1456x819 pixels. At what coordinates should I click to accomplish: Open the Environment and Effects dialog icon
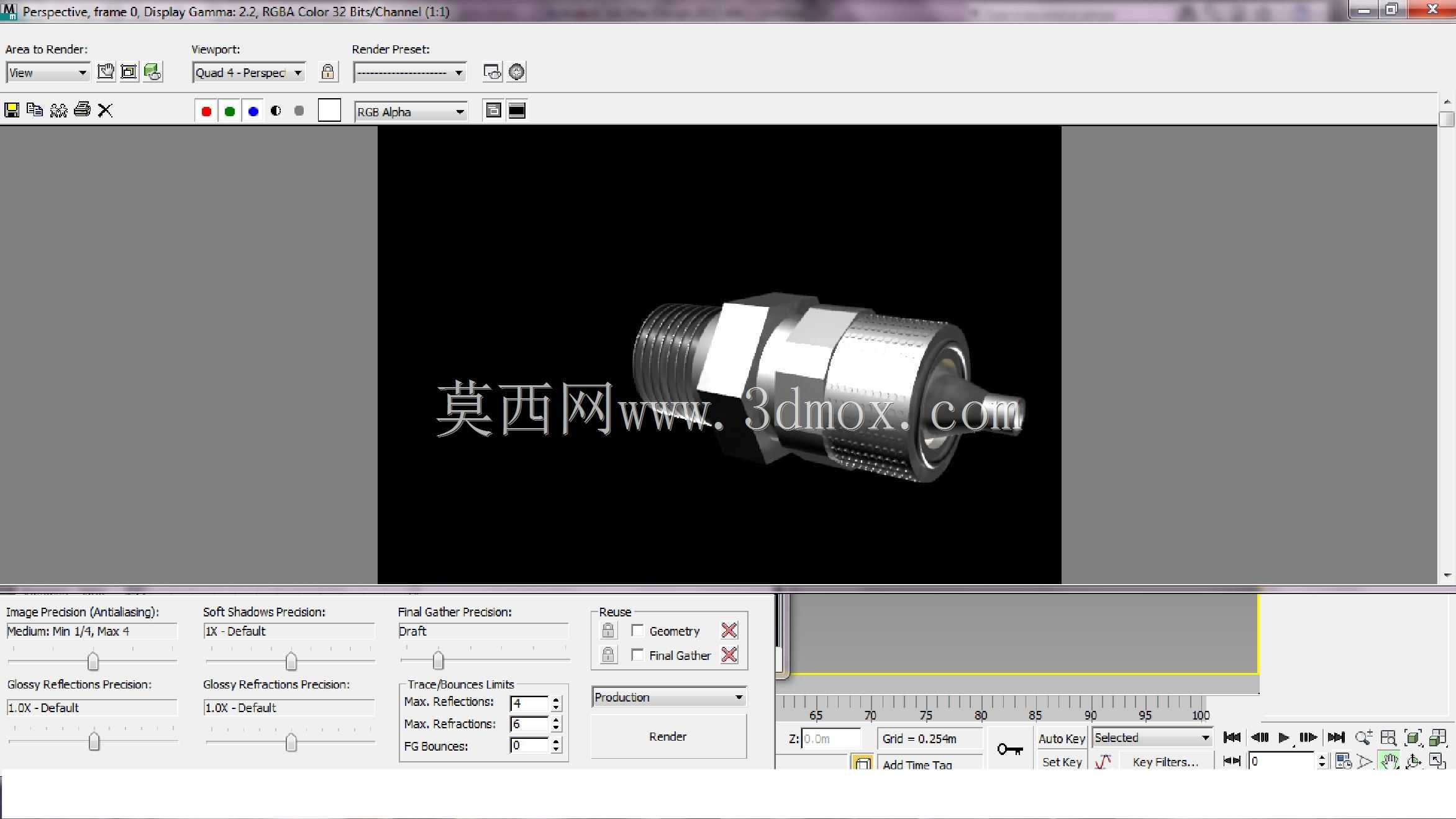(x=516, y=72)
